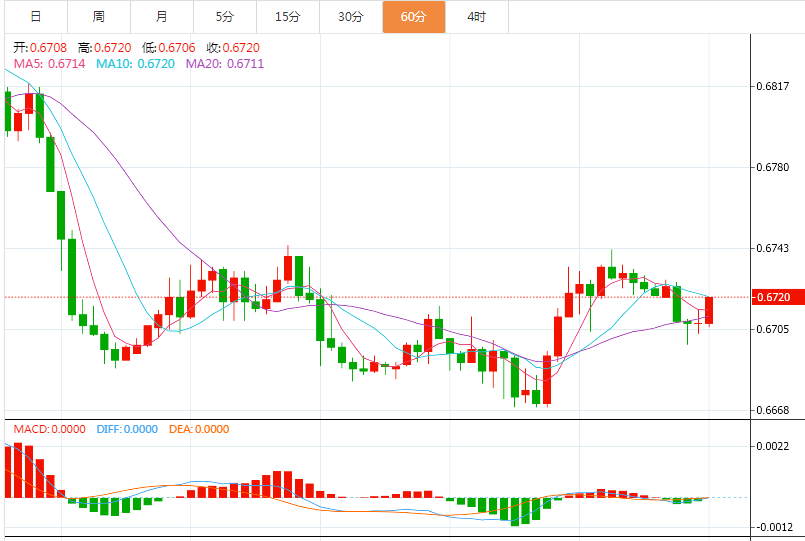This screenshot has height=541, width=805.
Task: Click the DEA value label
Action: 199,429
